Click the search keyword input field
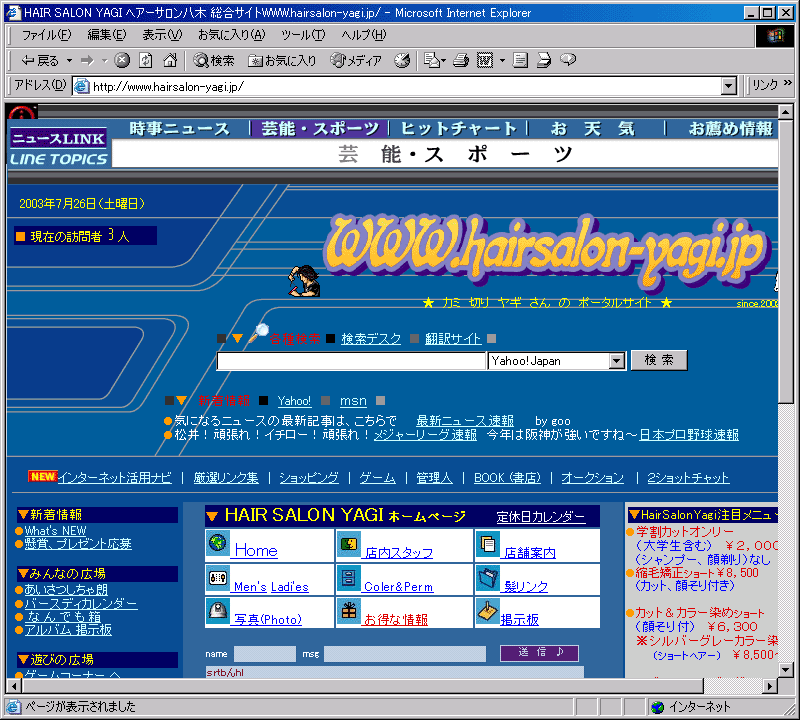 click(x=351, y=361)
